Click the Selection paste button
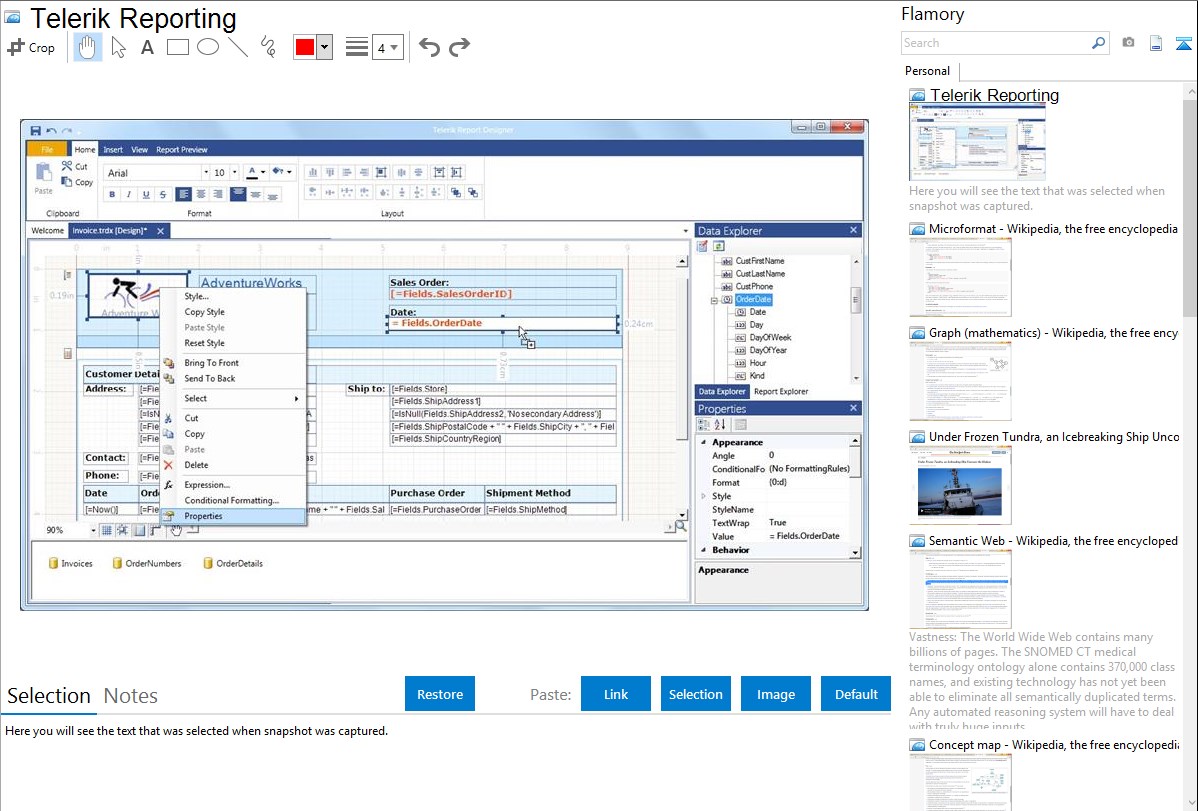The image size is (1198, 811). click(695, 694)
